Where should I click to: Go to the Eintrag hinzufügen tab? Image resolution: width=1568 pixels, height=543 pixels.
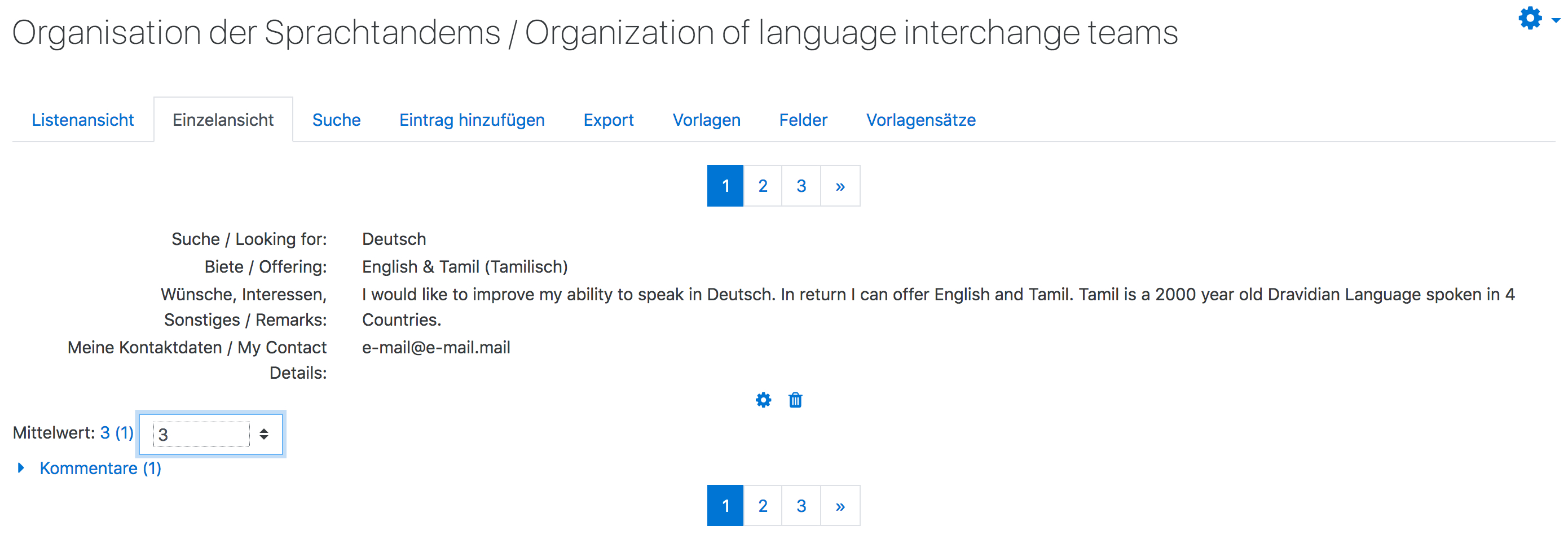472,120
